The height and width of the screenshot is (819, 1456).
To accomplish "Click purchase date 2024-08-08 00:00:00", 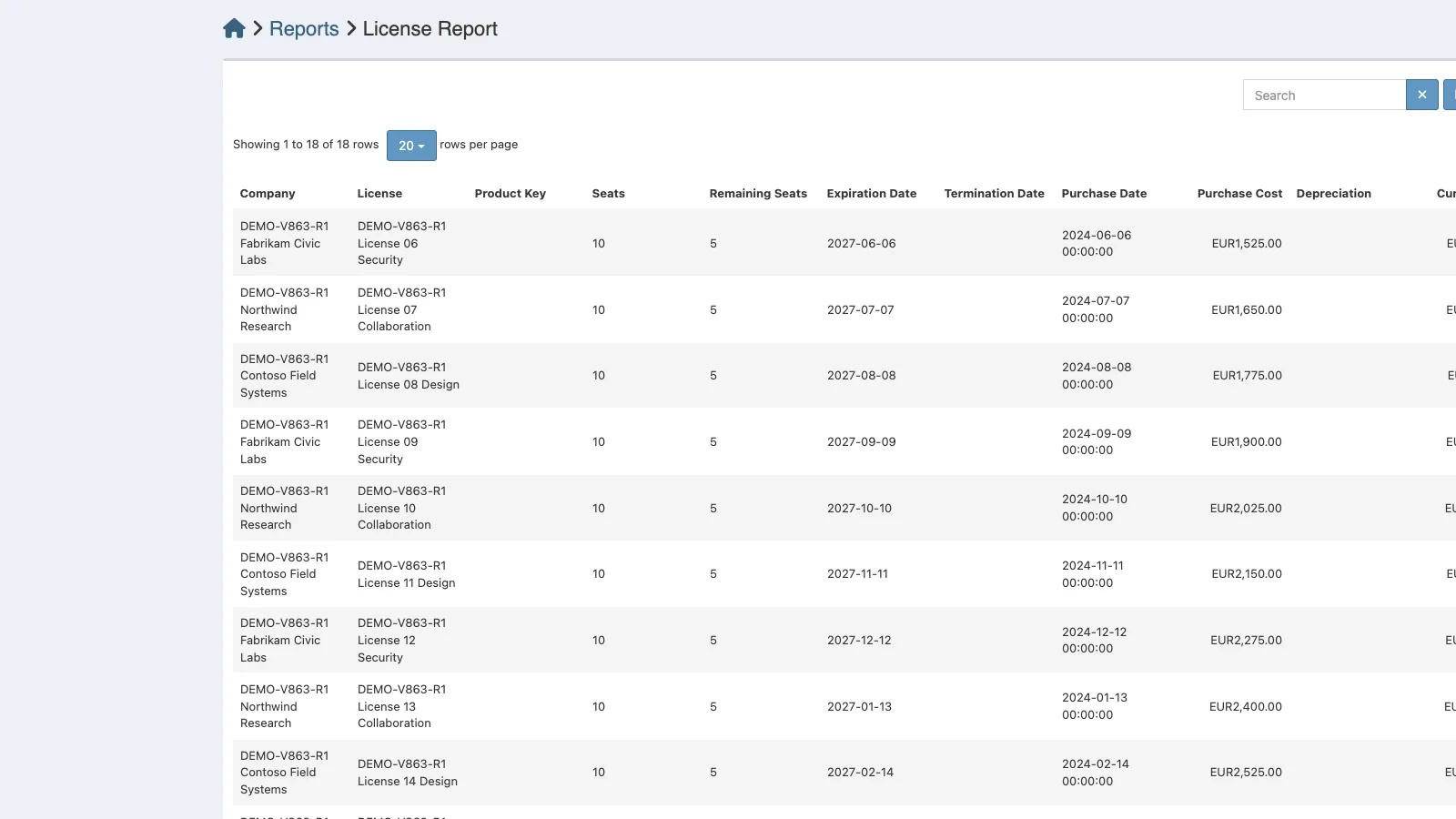I will 1097,376.
